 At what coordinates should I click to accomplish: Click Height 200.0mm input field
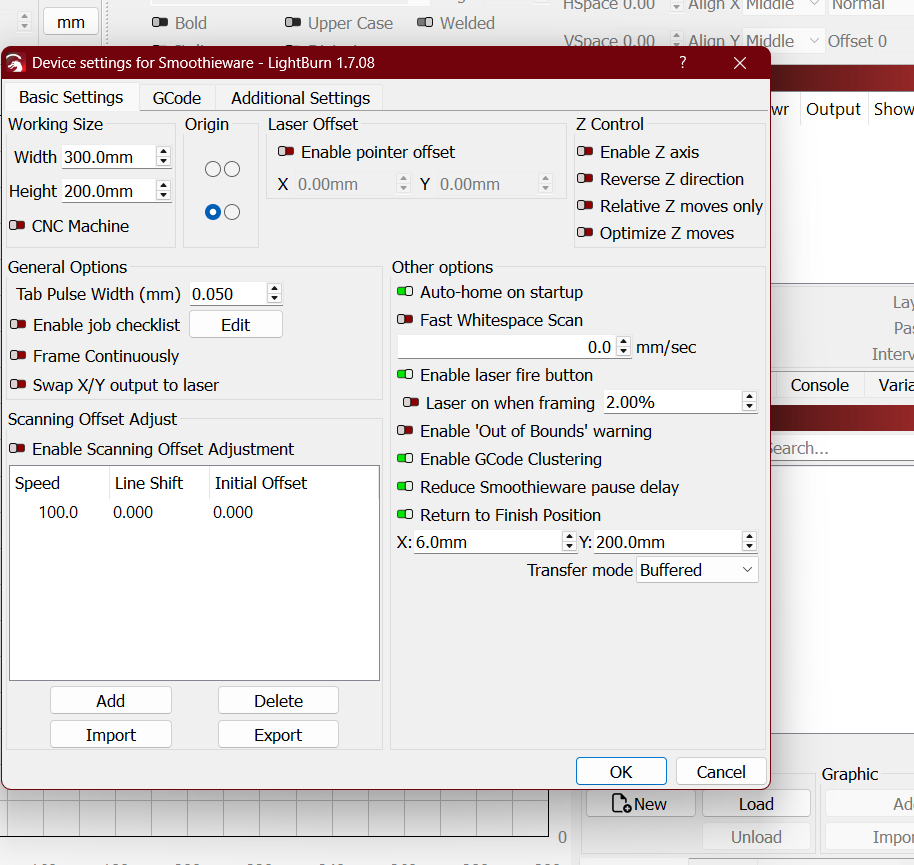109,191
